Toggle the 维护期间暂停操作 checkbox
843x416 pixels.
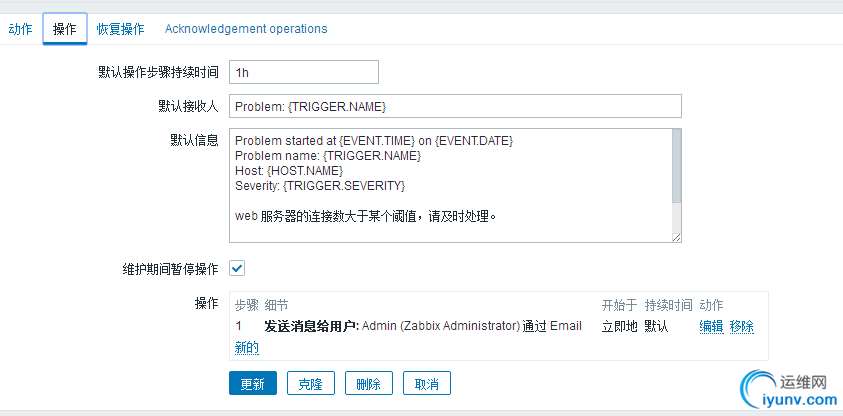237,268
